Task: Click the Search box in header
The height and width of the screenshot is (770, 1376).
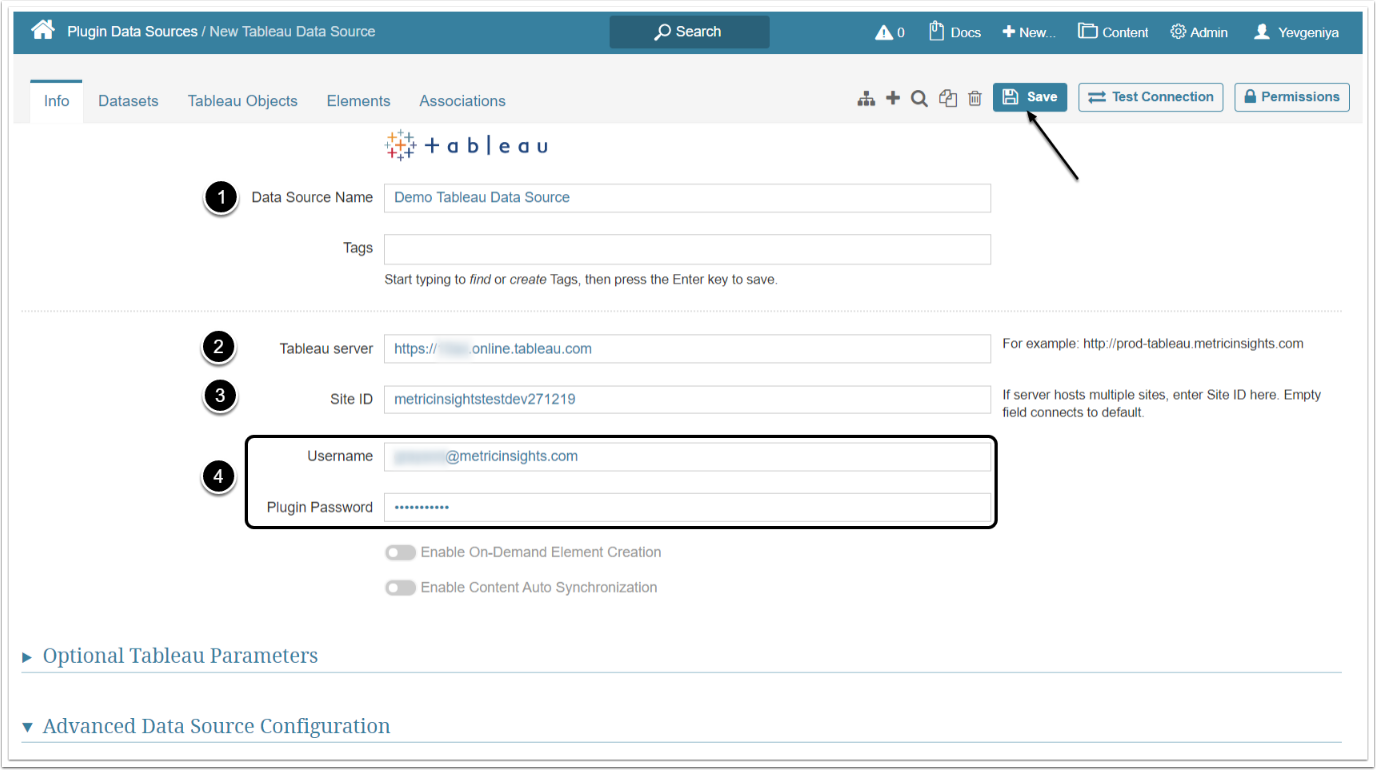Action: point(690,32)
